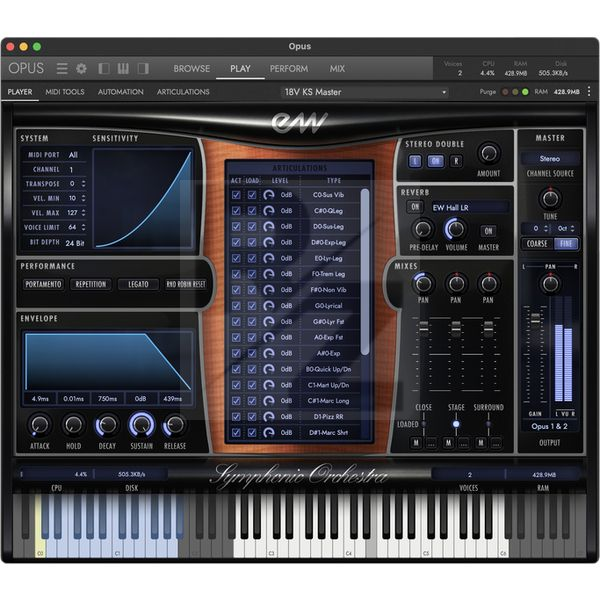Click the level knob for C0-Sus Vib
Image resolution: width=600 pixels, height=600 pixels.
pos(269,195)
